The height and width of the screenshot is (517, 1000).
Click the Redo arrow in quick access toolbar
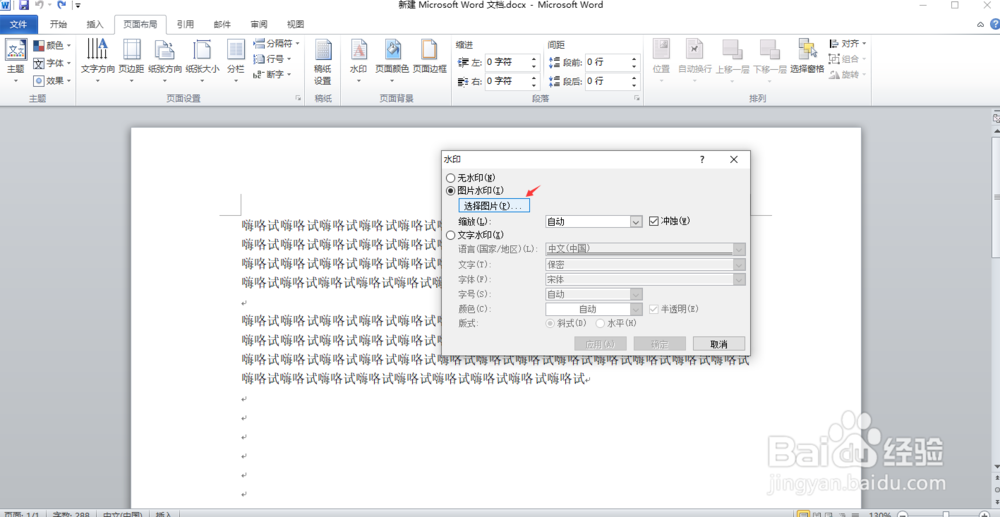61,5
